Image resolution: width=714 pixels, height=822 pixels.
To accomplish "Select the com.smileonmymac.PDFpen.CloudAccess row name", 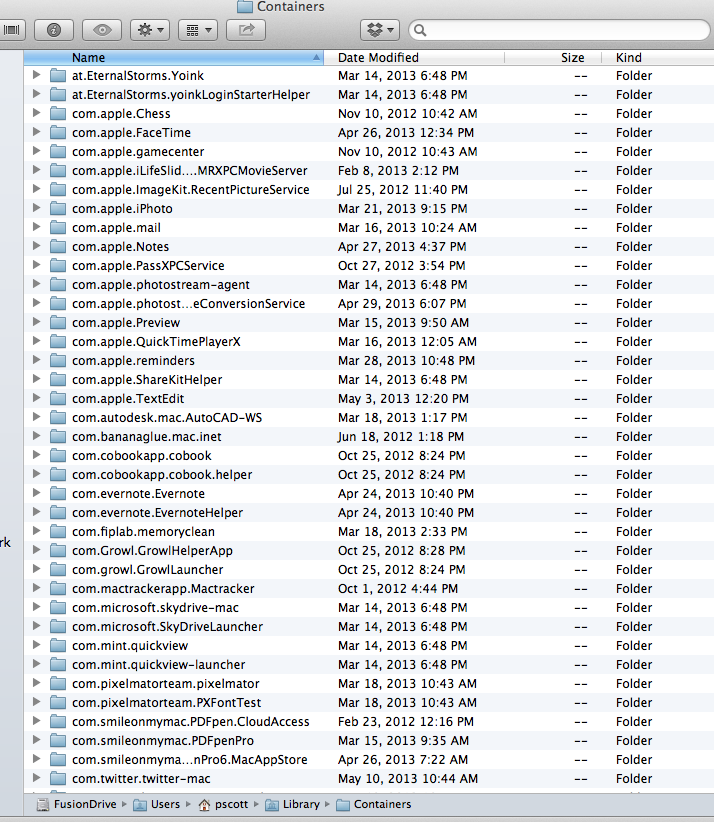I will coord(191,721).
